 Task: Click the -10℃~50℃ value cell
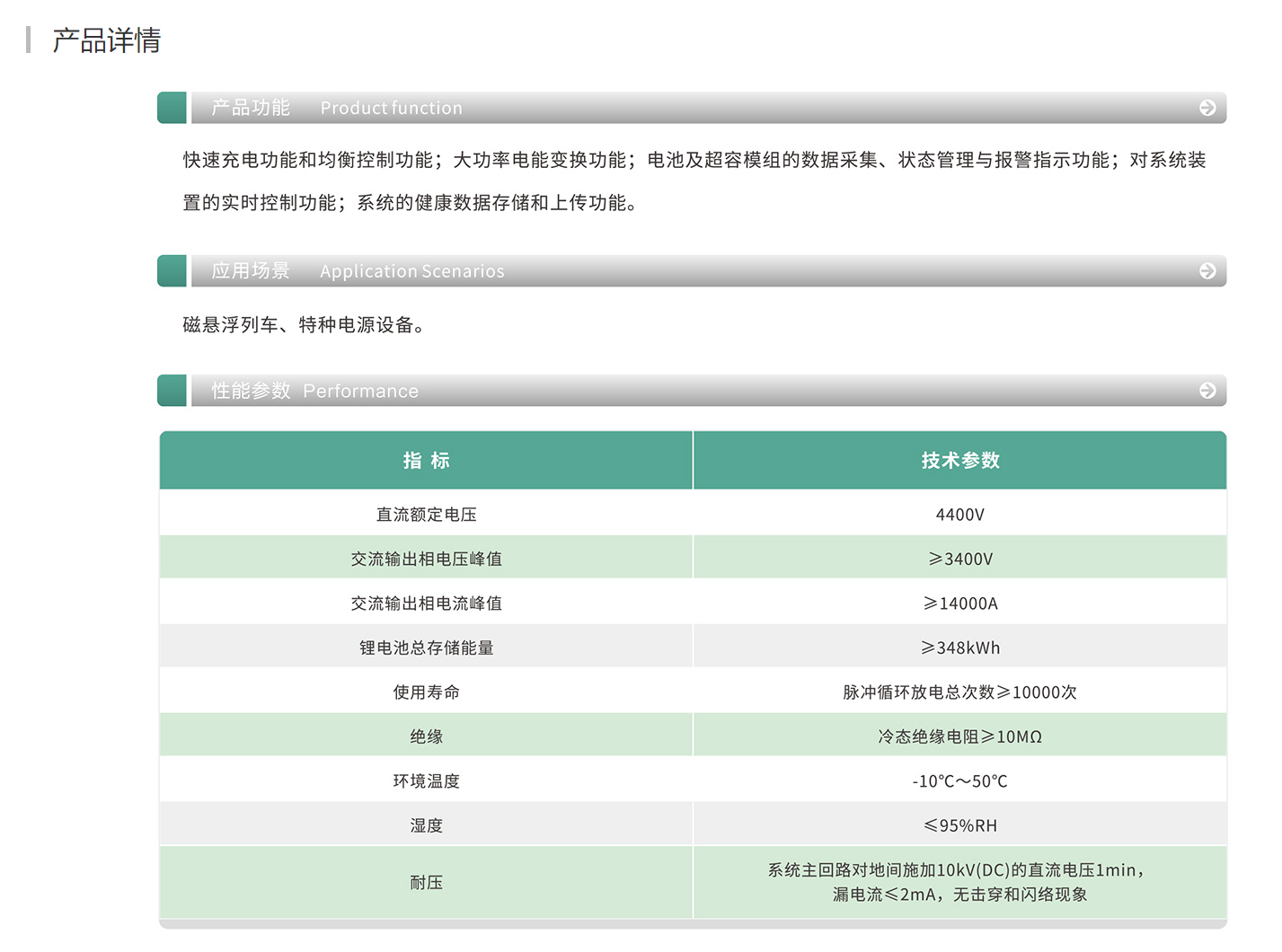click(x=960, y=781)
